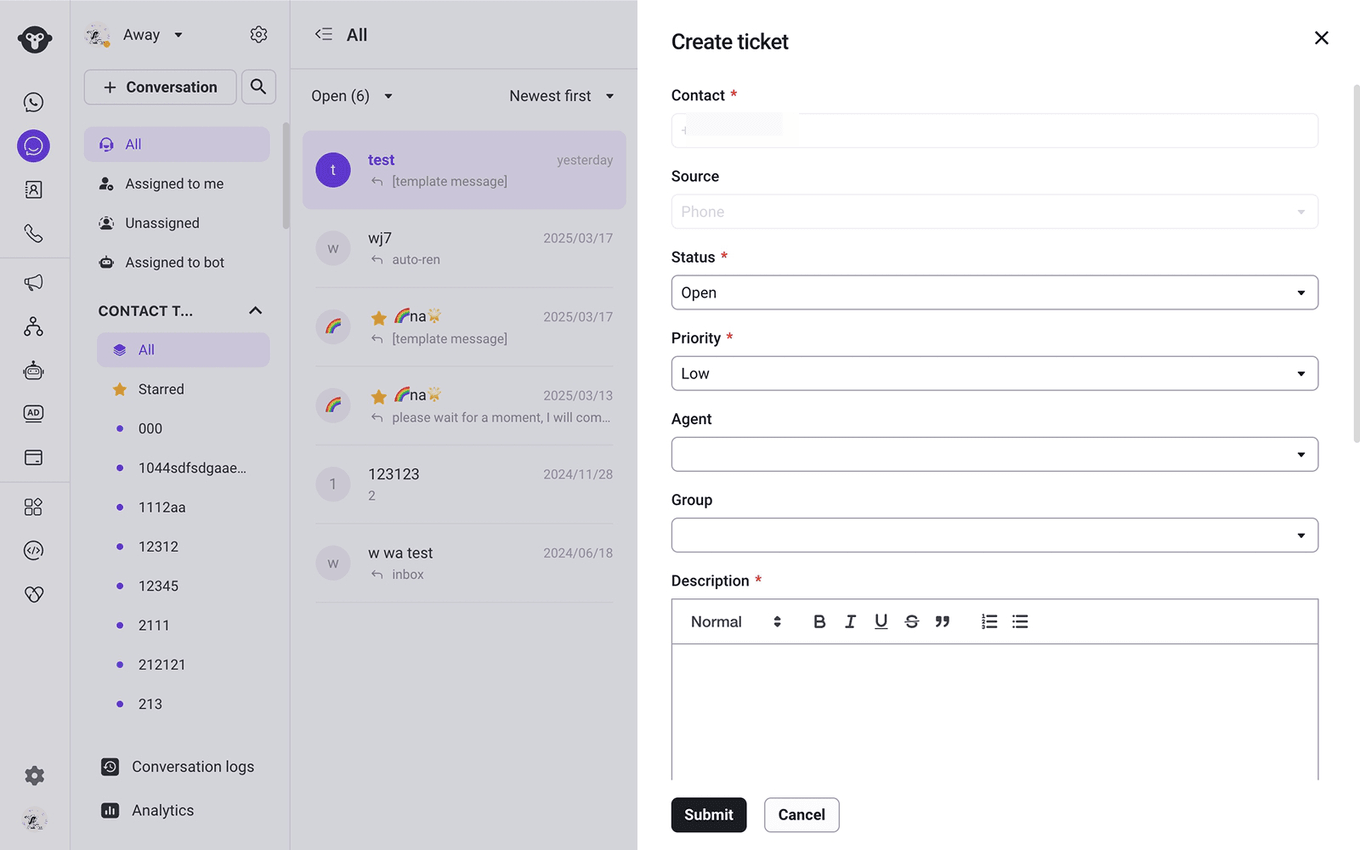
Task: Select the Starred contact tag
Action: pos(183,389)
